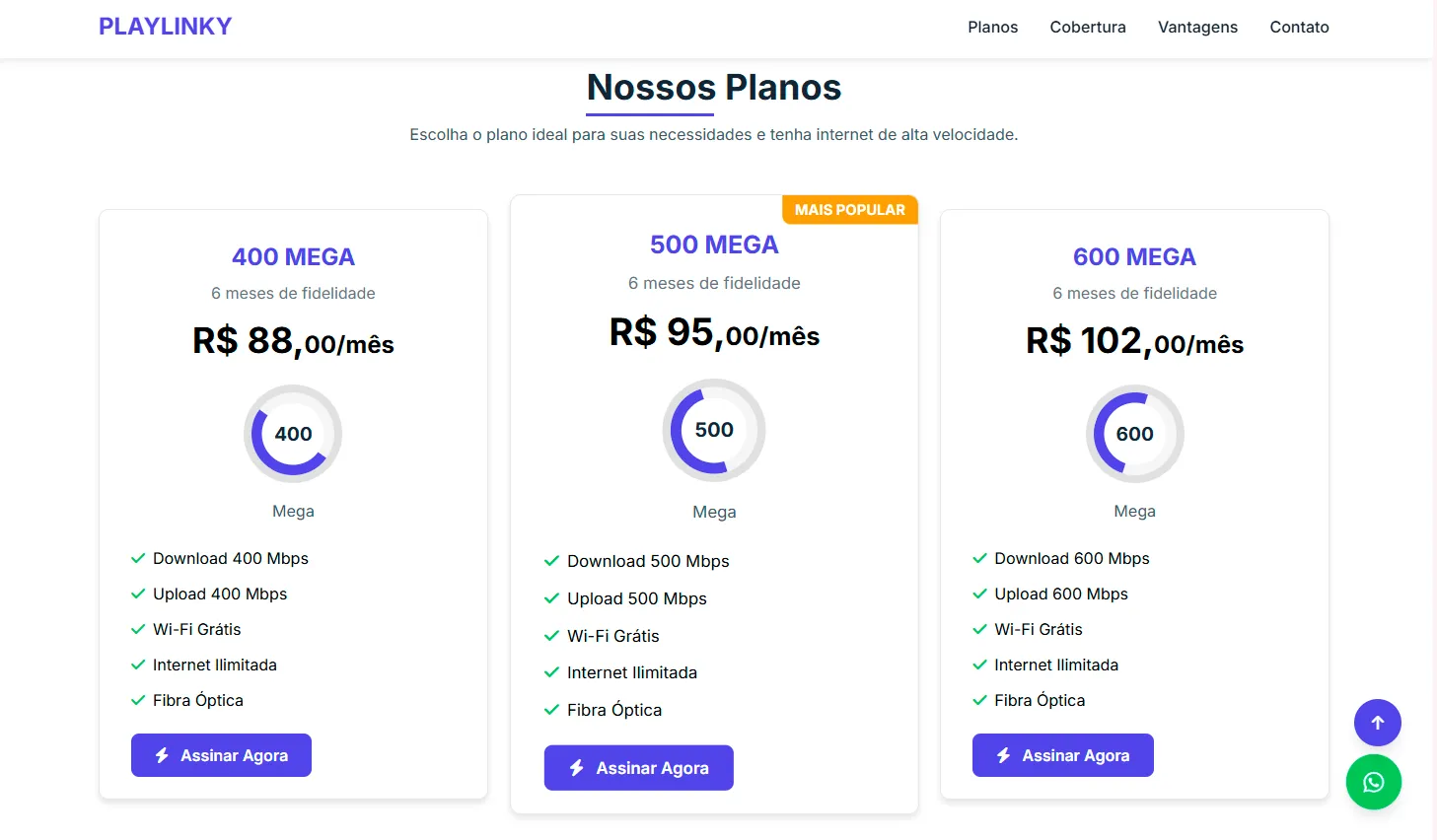Click the 500 Mega speed gauge
The width and height of the screenshot is (1437, 840).
click(714, 430)
